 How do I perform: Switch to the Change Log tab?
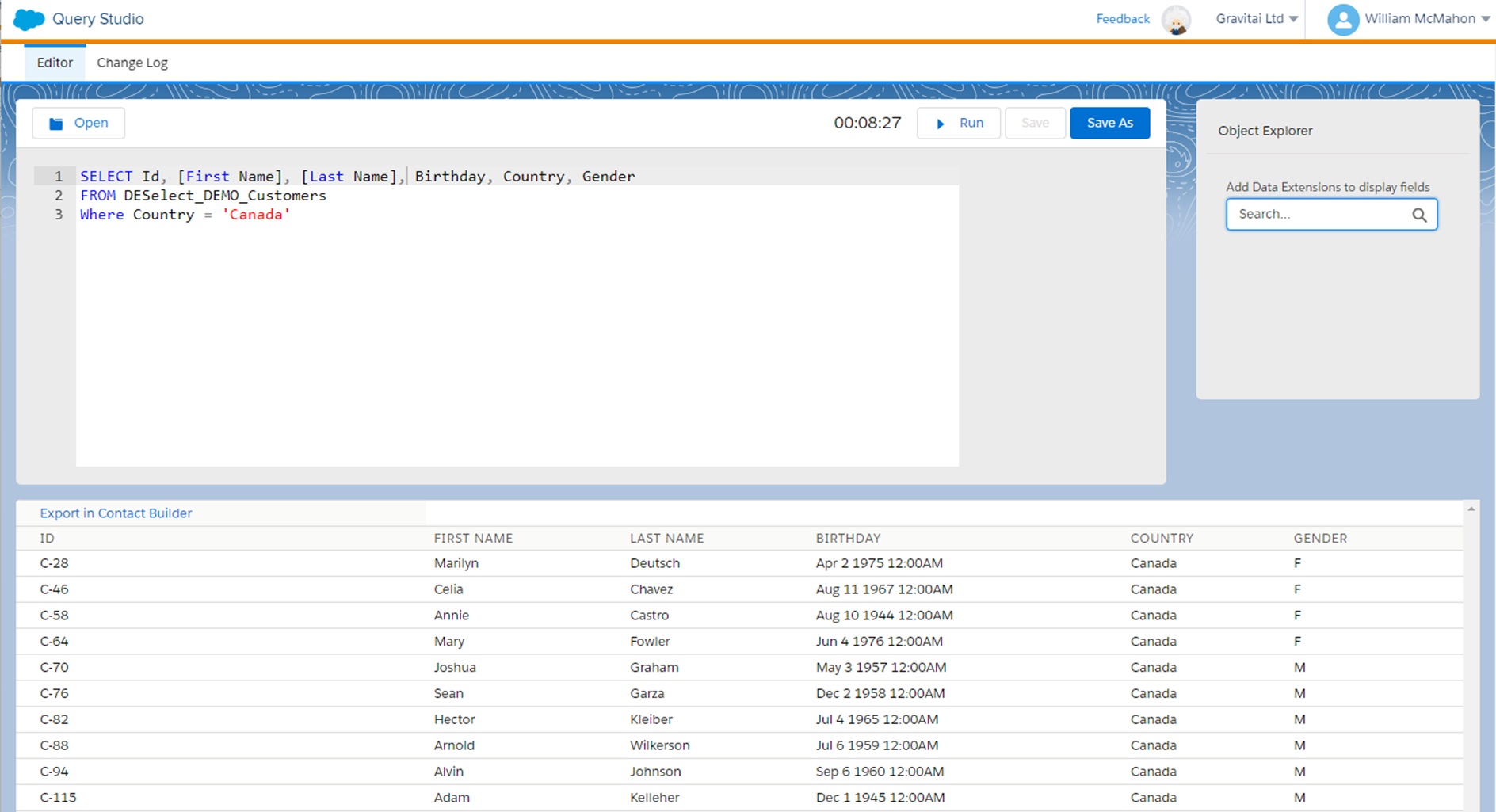132,62
